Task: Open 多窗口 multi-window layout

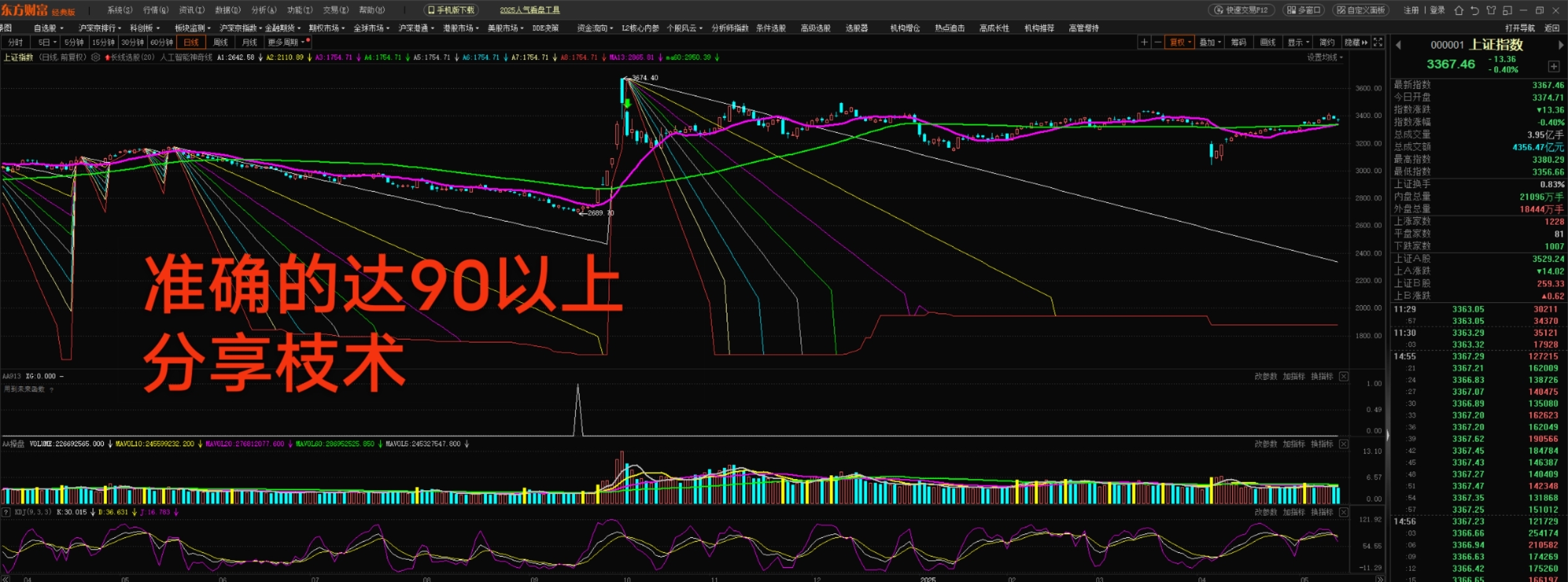Action: pyautogui.click(x=1303, y=10)
